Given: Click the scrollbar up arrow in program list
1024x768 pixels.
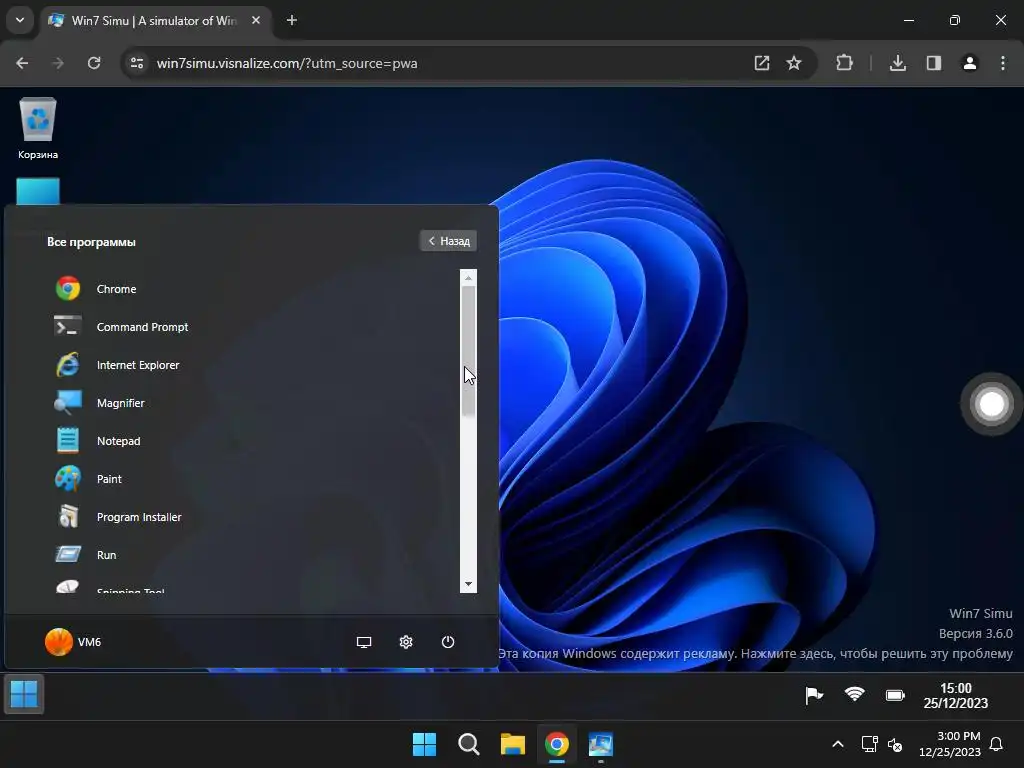Looking at the screenshot, I should click(468, 278).
